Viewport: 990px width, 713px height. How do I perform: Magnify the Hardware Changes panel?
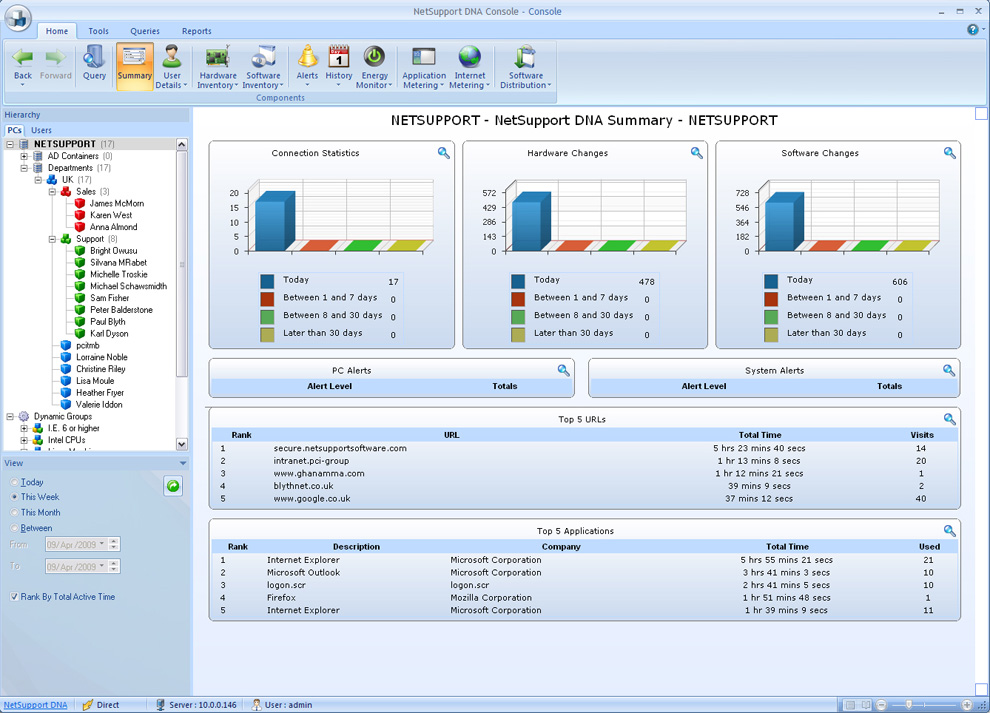[696, 153]
